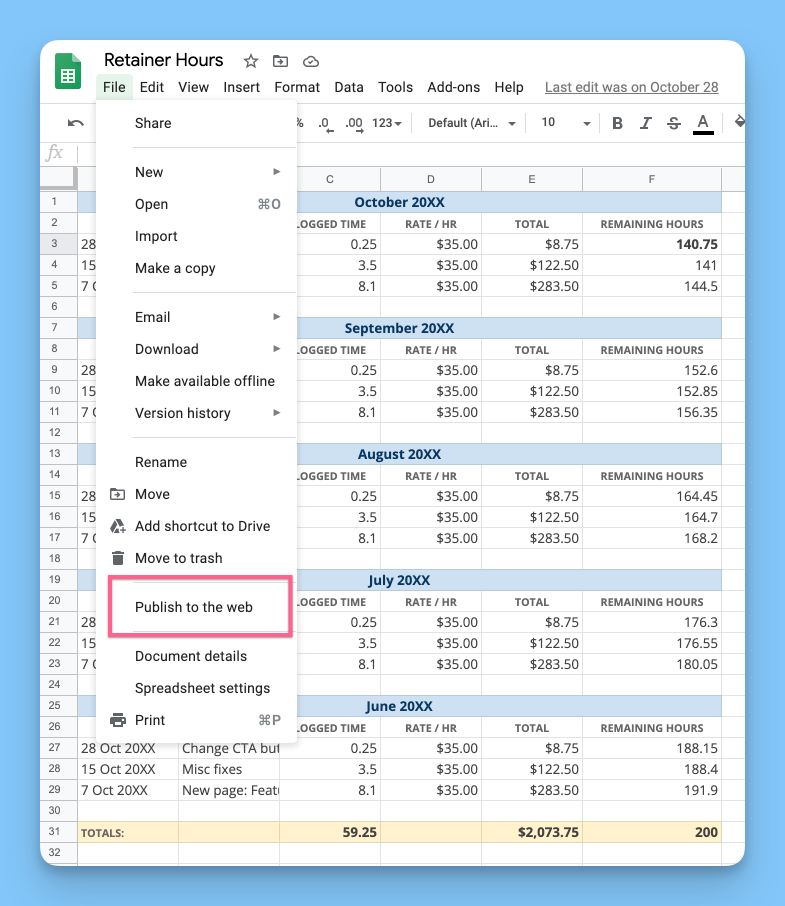Image resolution: width=785 pixels, height=906 pixels.
Task: Click the 28 Oct 20XX cell in row 27
Action: pyautogui.click(x=128, y=748)
